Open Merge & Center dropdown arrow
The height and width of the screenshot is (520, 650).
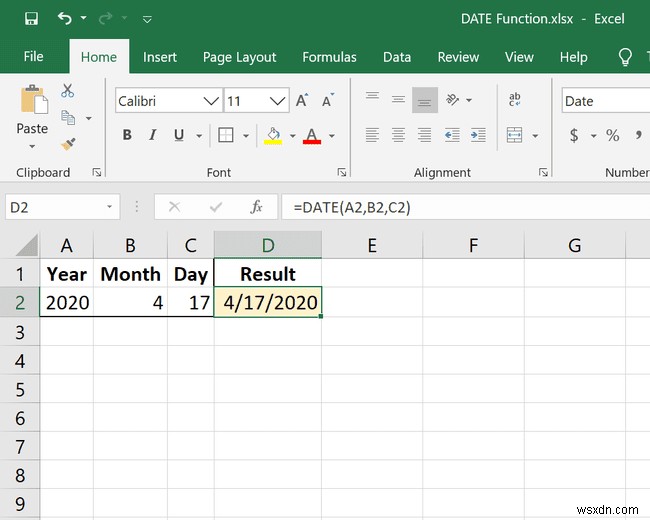(x=535, y=136)
